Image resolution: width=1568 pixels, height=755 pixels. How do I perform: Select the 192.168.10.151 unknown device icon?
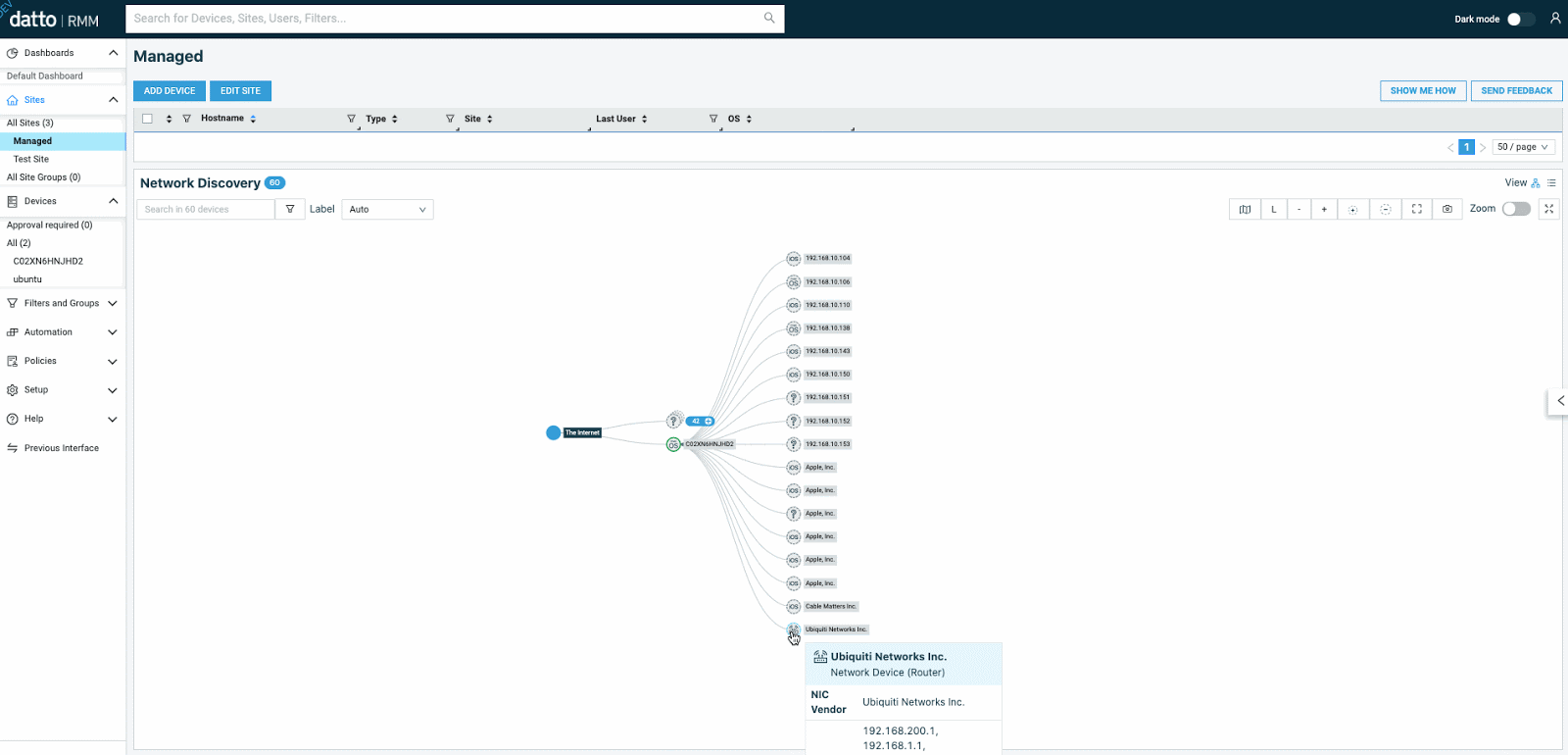tap(794, 398)
